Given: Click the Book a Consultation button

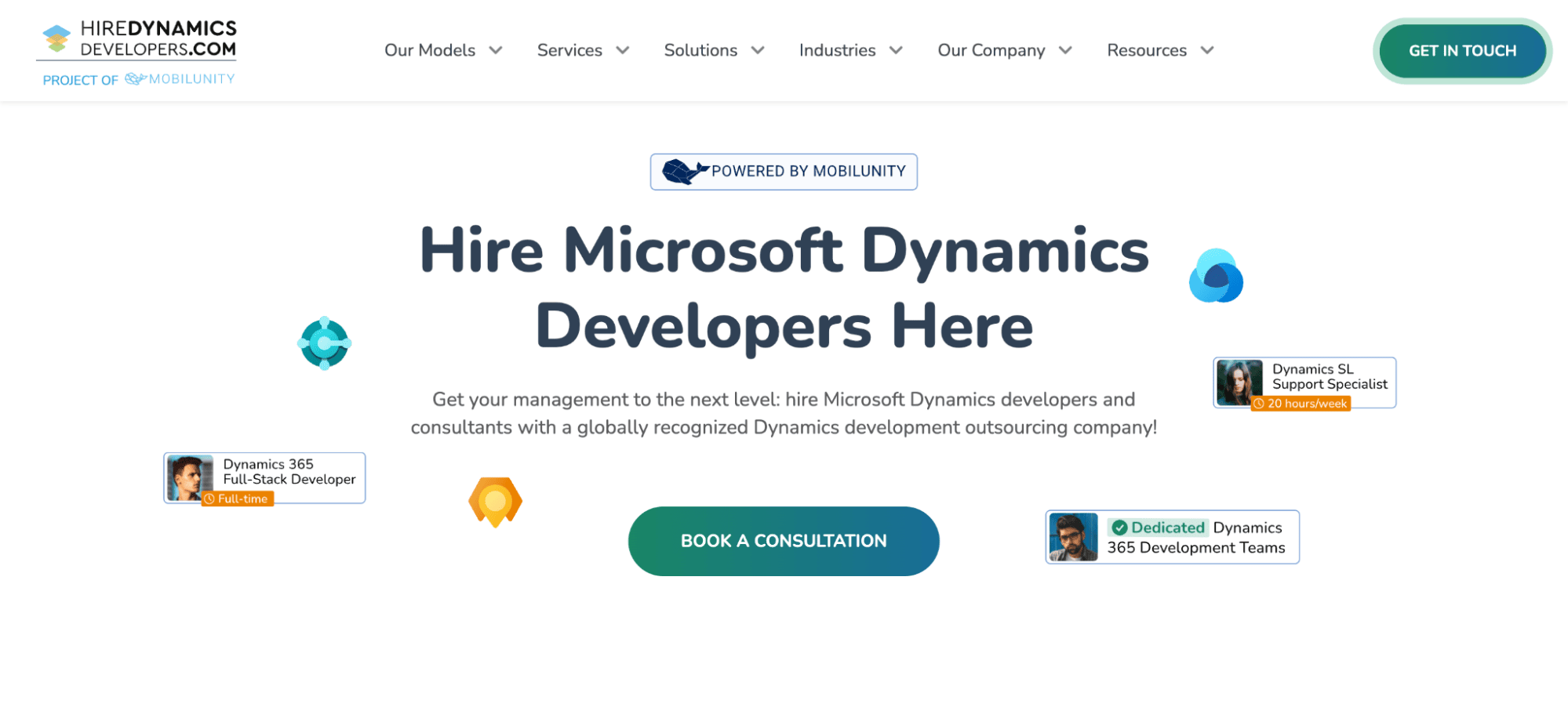Looking at the screenshot, I should point(784,541).
